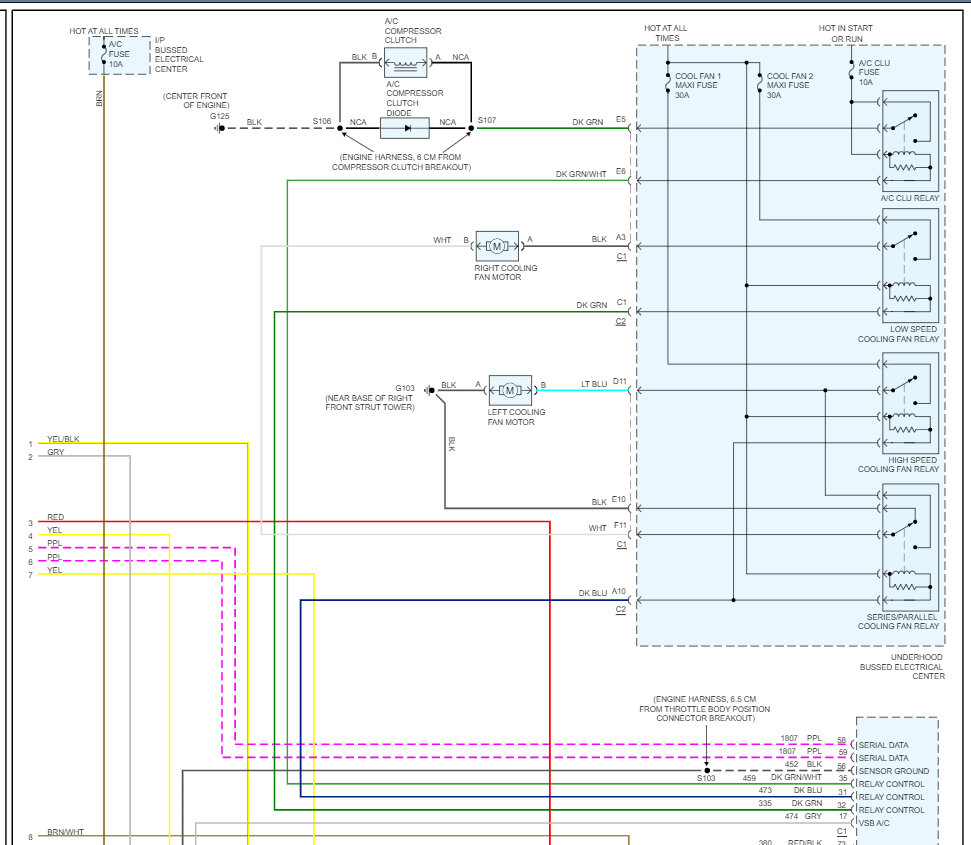Click the 474 GRY circuit label
This screenshot has width=971, height=845.
coord(803,816)
